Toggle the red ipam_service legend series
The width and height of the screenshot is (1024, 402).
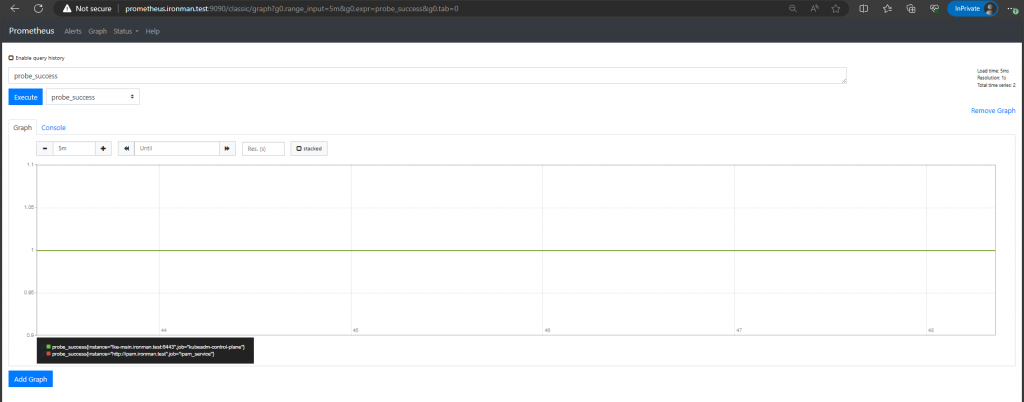pos(131,354)
